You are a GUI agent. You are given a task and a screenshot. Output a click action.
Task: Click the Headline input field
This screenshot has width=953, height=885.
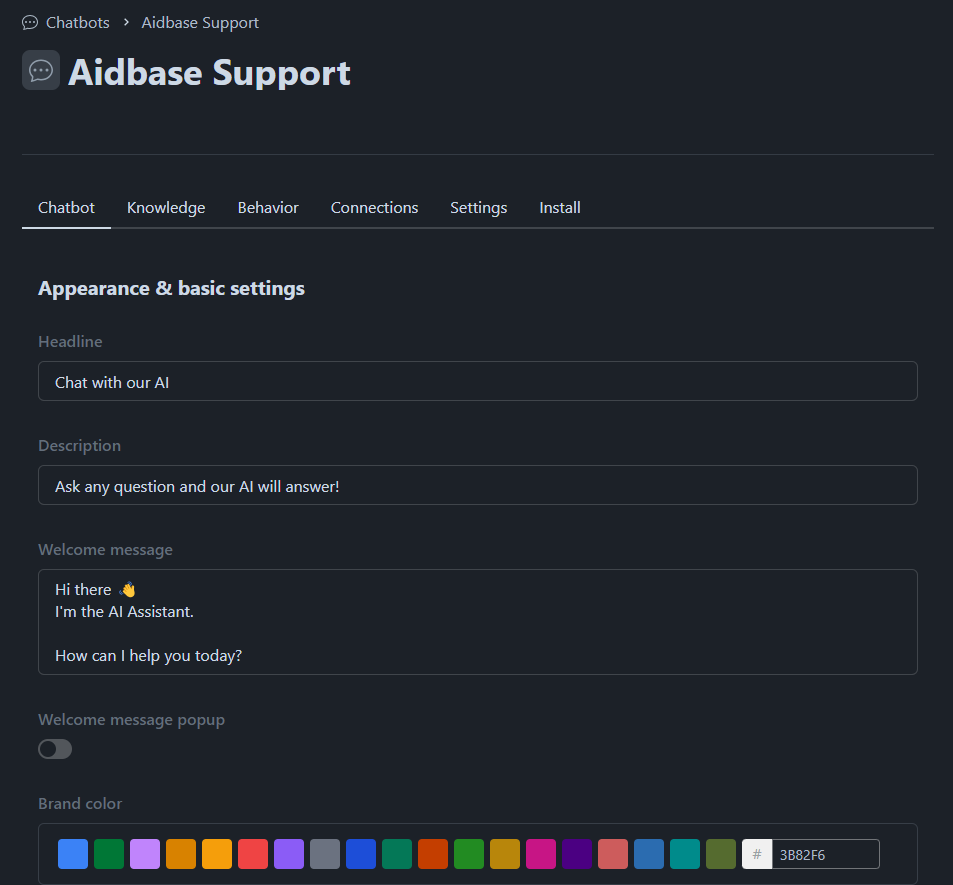point(477,381)
